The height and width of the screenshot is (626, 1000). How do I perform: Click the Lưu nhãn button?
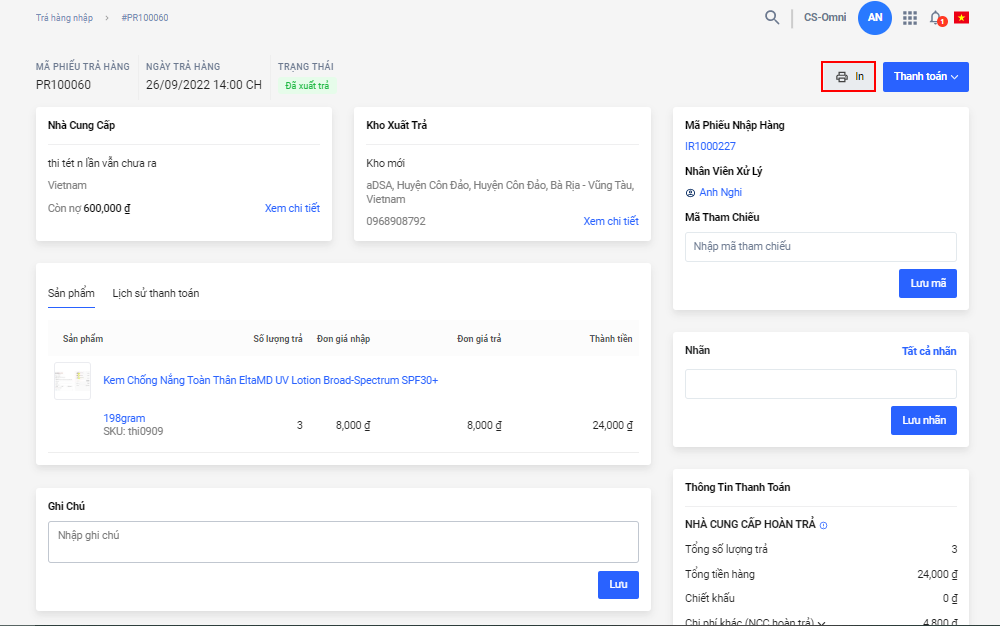click(923, 420)
